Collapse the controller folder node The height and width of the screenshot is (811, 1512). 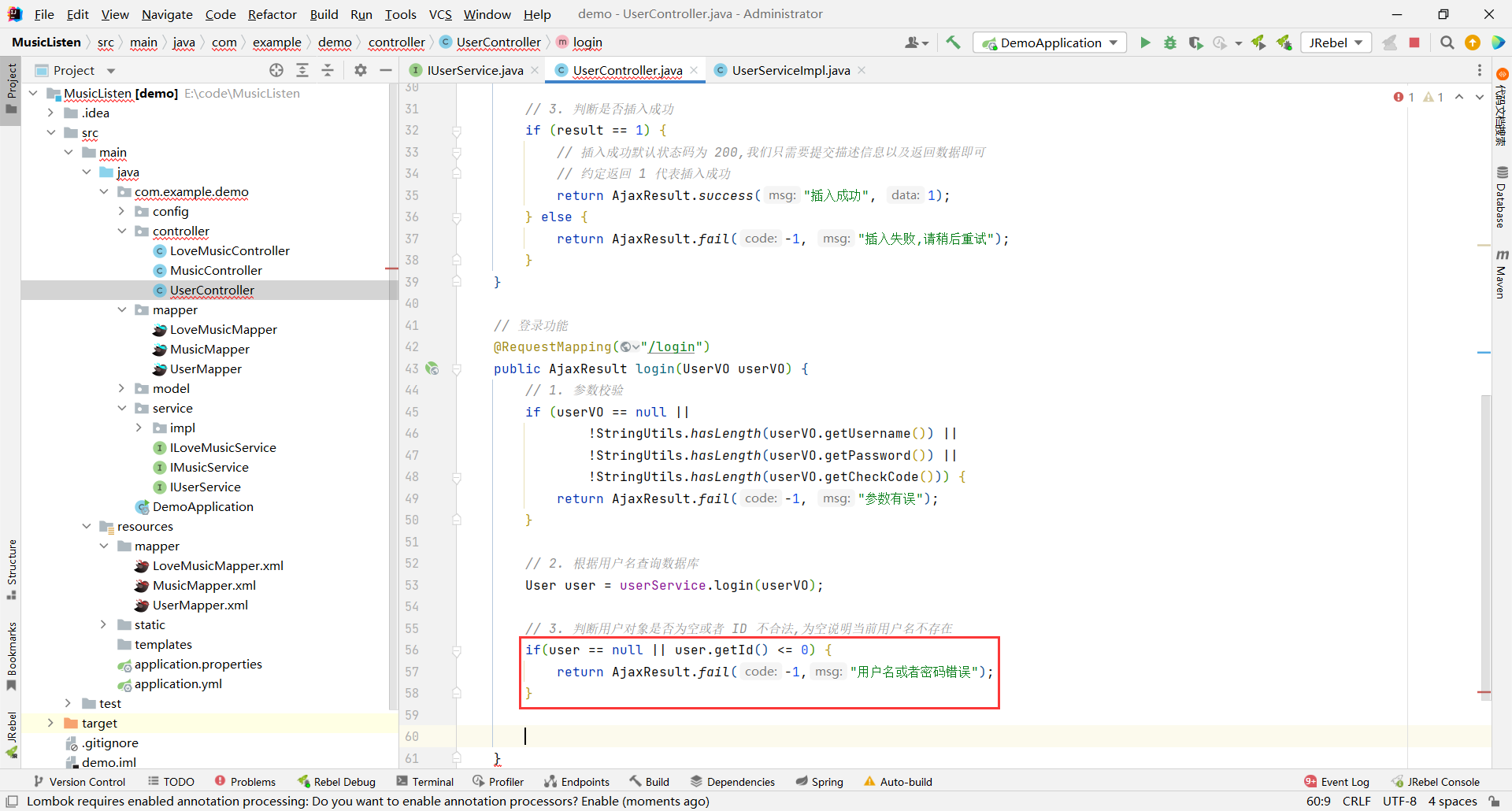(x=122, y=231)
